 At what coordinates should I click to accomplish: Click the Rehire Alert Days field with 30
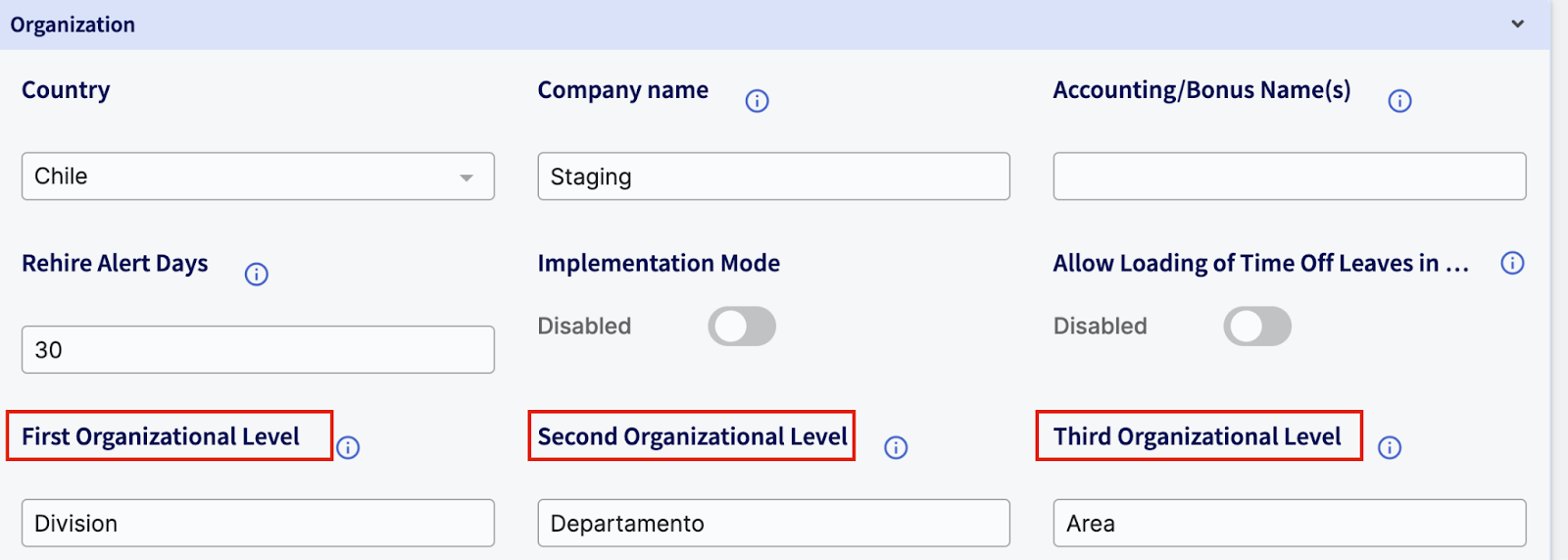click(258, 350)
